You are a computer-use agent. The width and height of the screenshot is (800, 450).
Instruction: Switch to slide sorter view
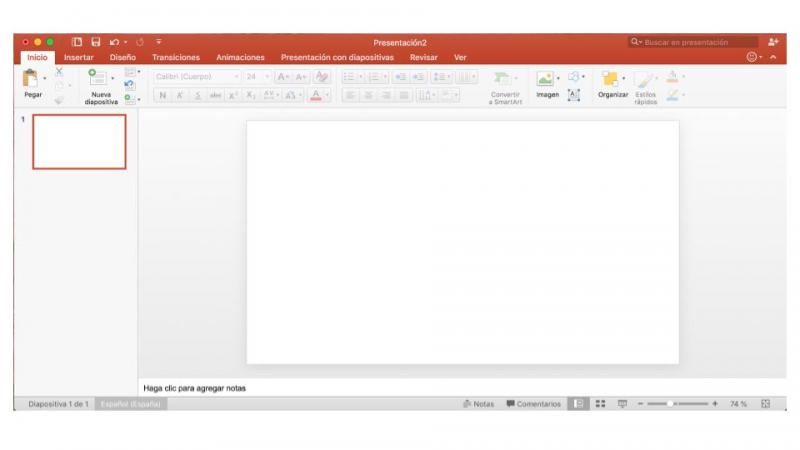(601, 404)
